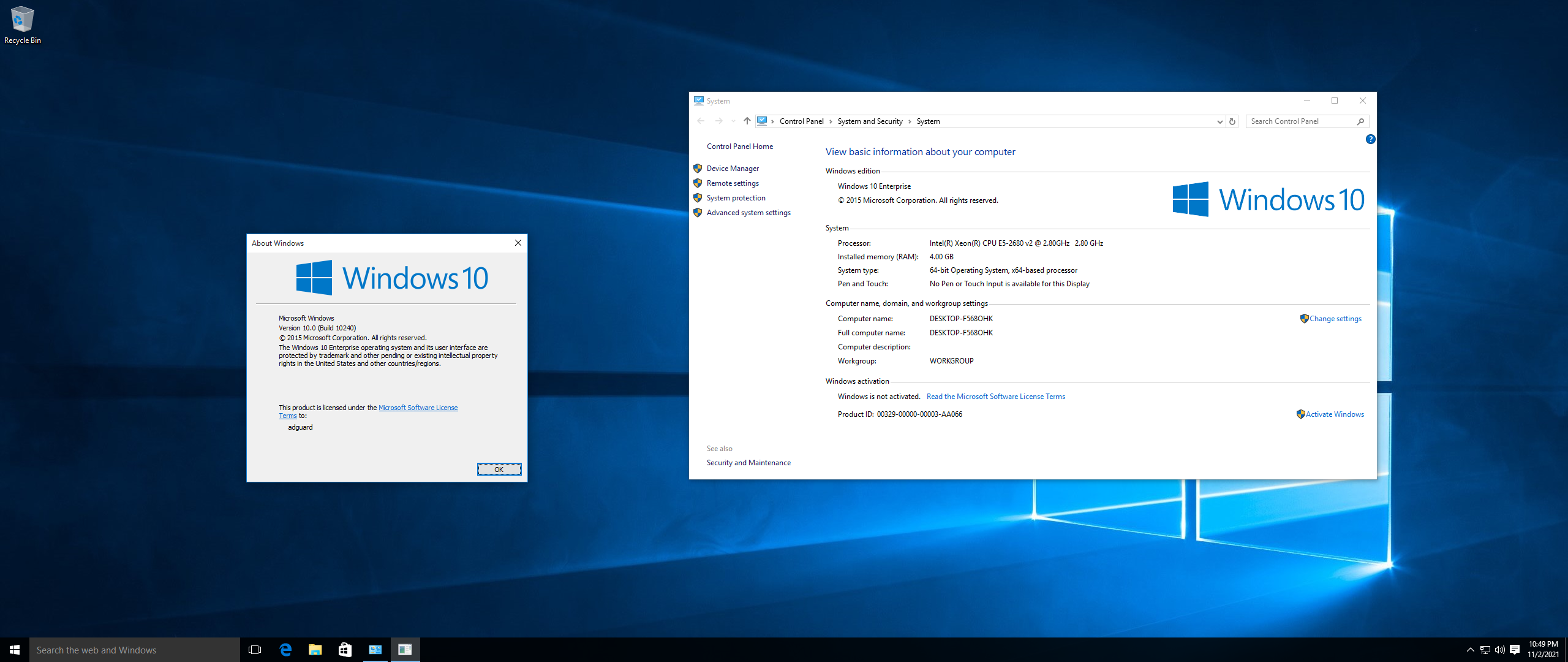Click shield icon beside Remote settings
1568x662 pixels.
pyautogui.click(x=698, y=183)
